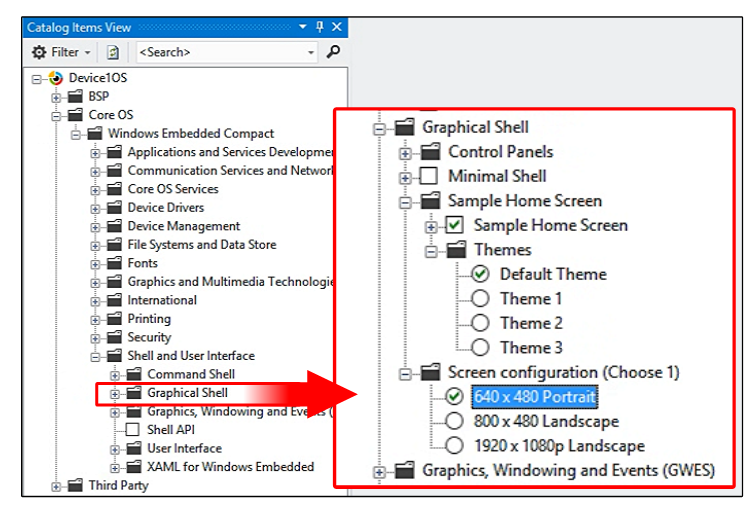Click the Catalog Items View title
The height and width of the screenshot is (522, 745).
tap(79, 28)
